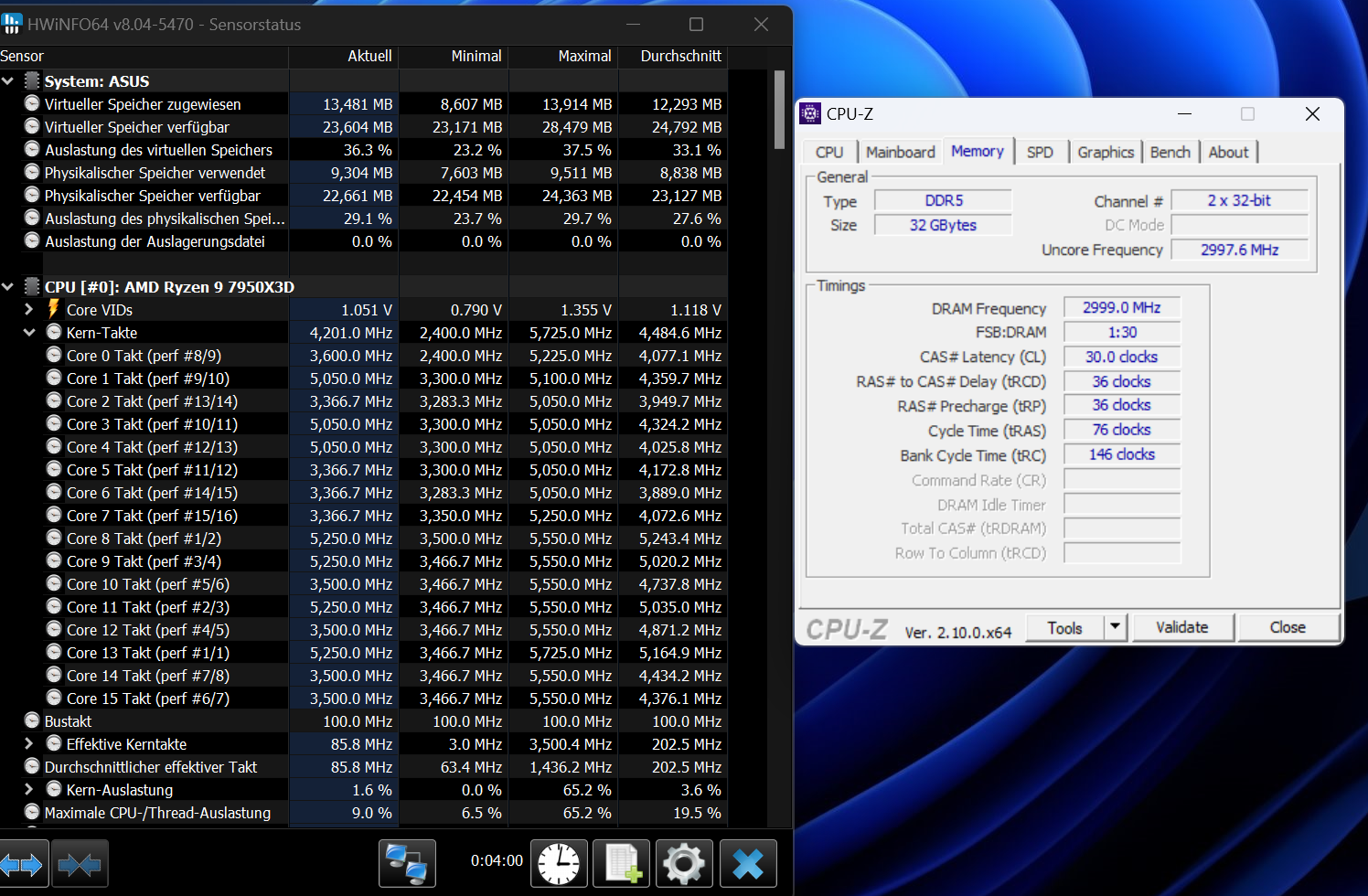Start logging with the report document icon

pyautogui.click(x=621, y=863)
